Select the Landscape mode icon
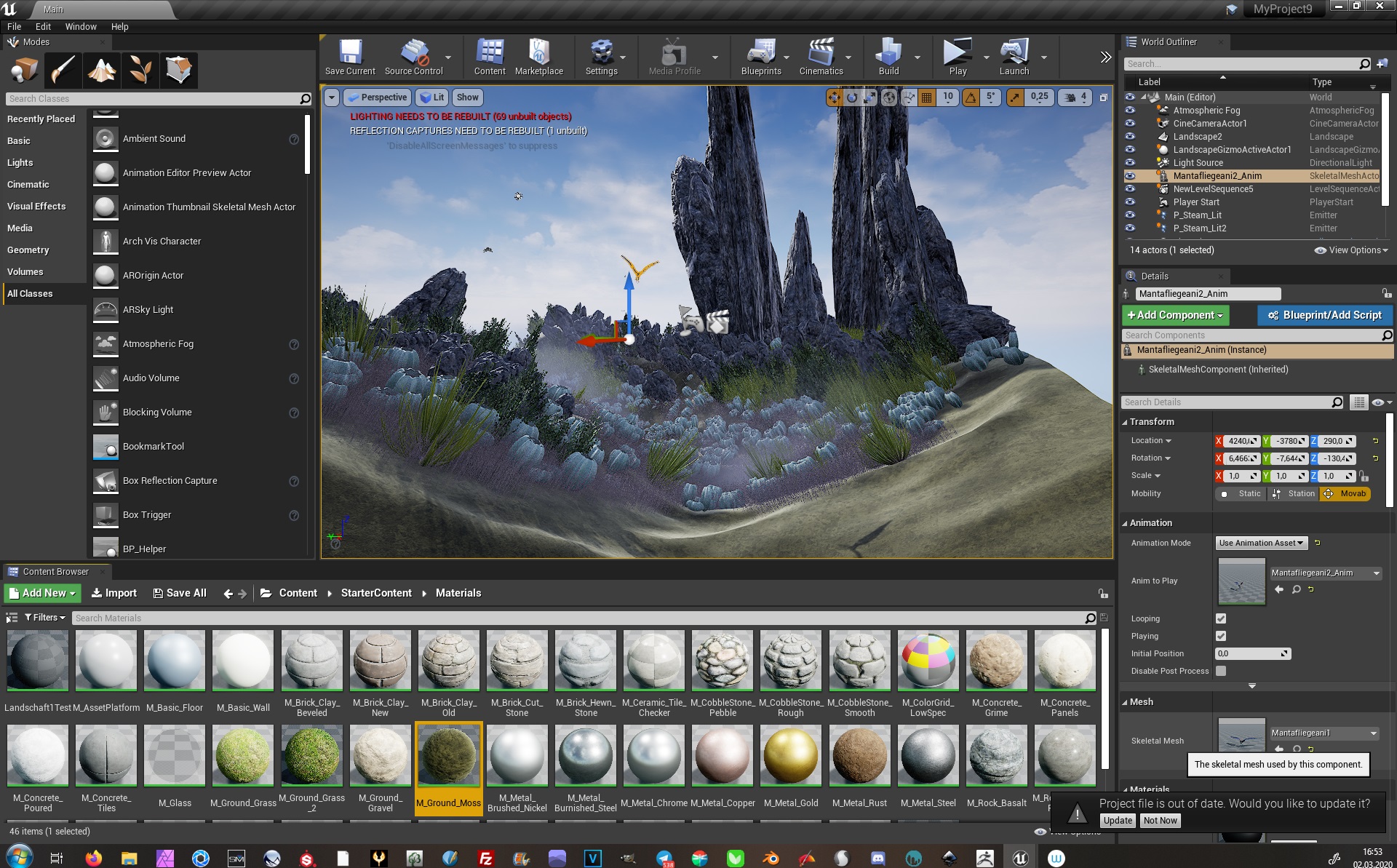The height and width of the screenshot is (868, 1397). (101, 71)
